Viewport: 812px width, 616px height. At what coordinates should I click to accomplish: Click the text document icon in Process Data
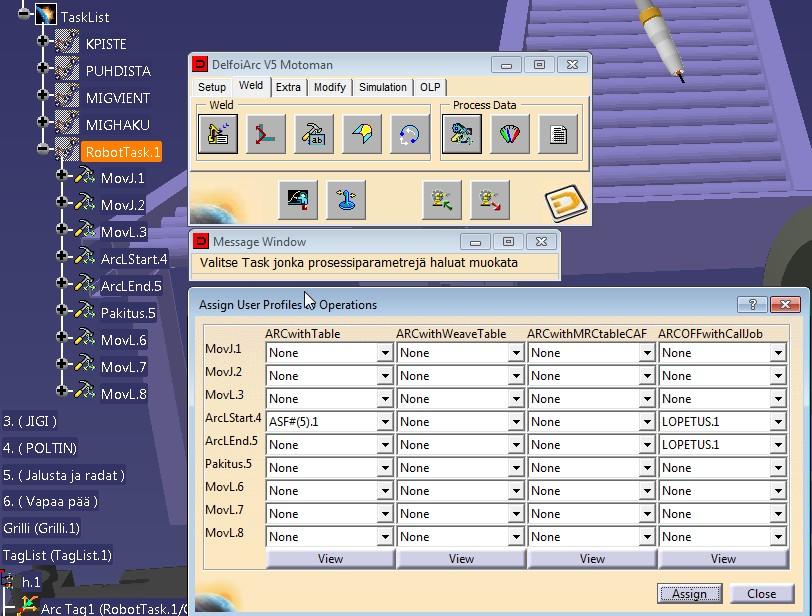click(x=558, y=135)
